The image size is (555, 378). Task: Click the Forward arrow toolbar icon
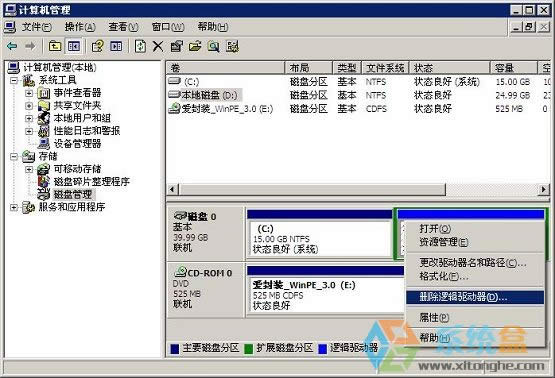pyautogui.click(x=30, y=46)
